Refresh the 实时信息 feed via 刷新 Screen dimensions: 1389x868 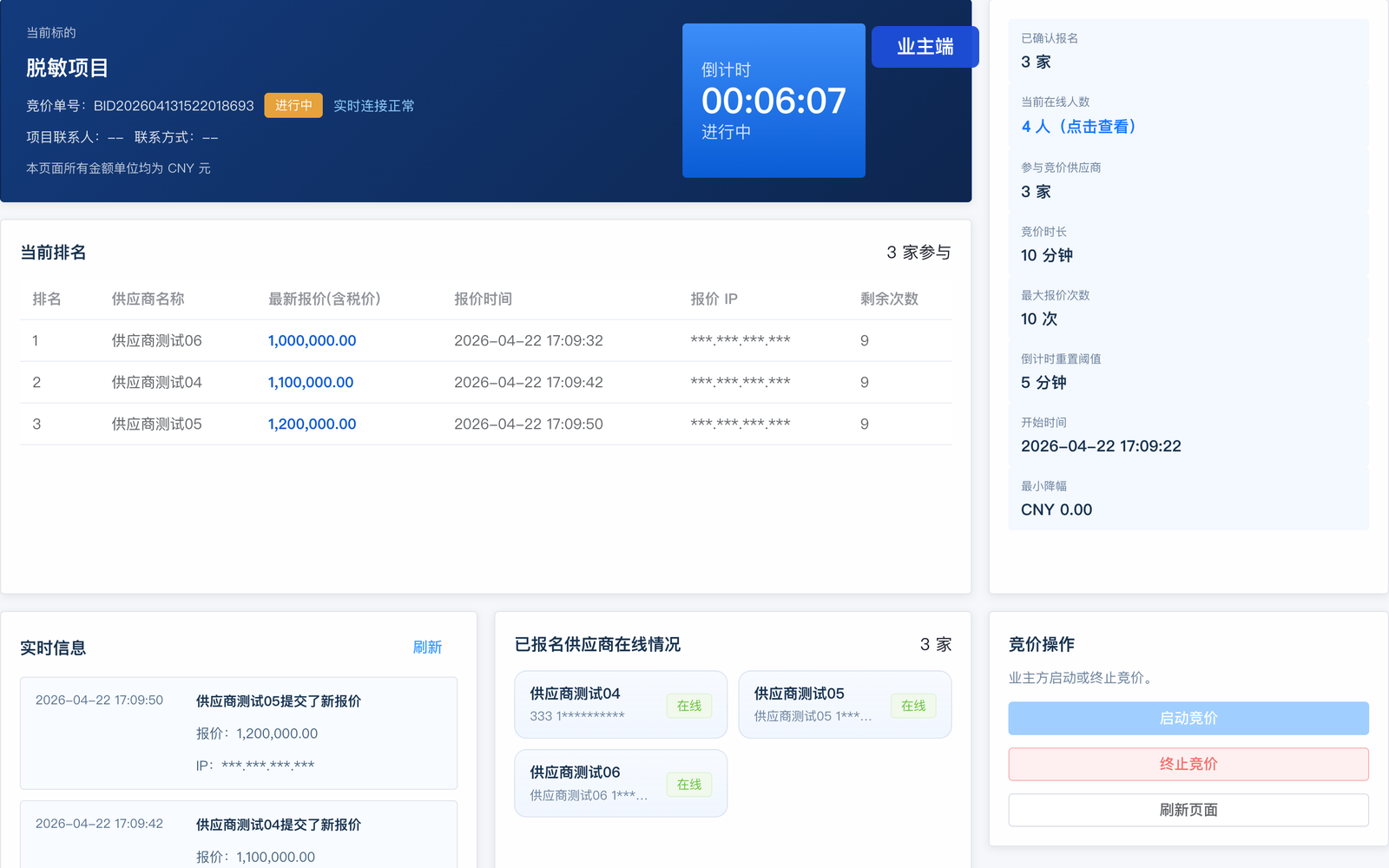(427, 648)
